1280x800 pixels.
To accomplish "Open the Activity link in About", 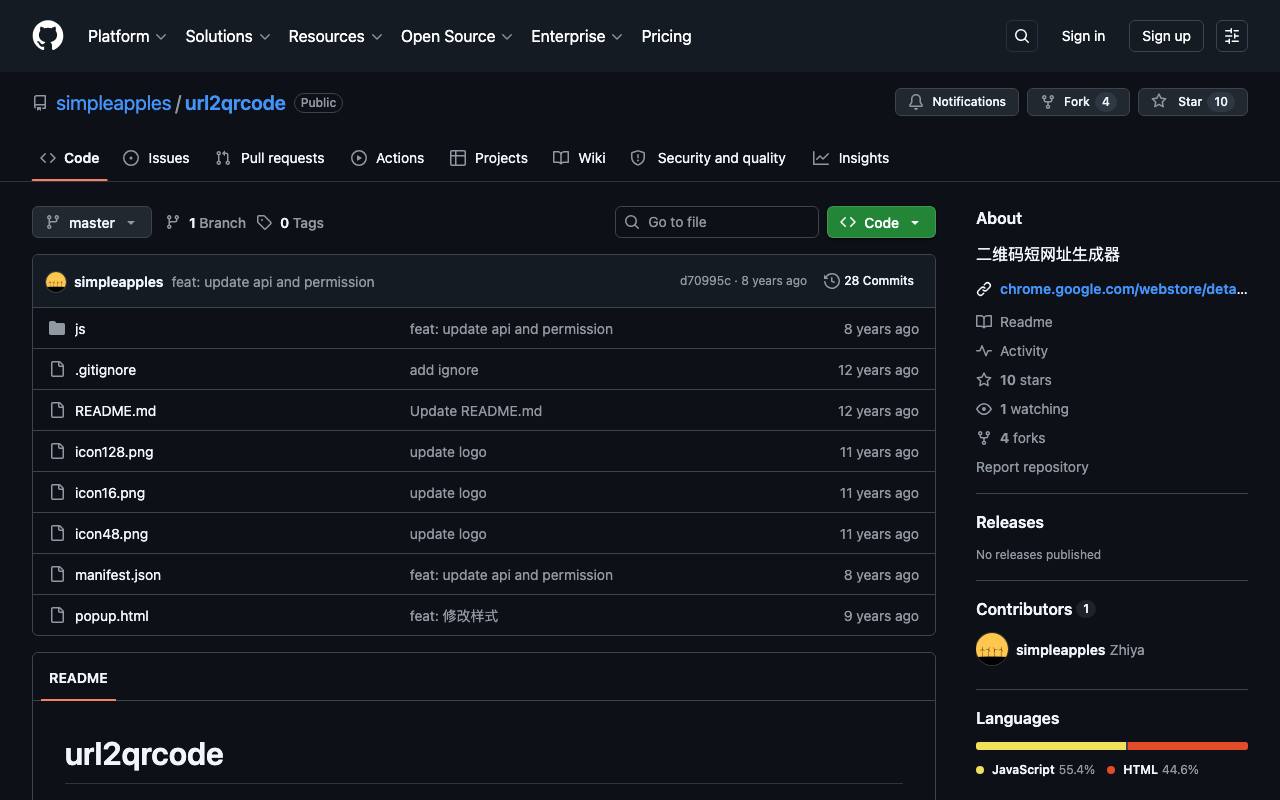I will point(1012,351).
